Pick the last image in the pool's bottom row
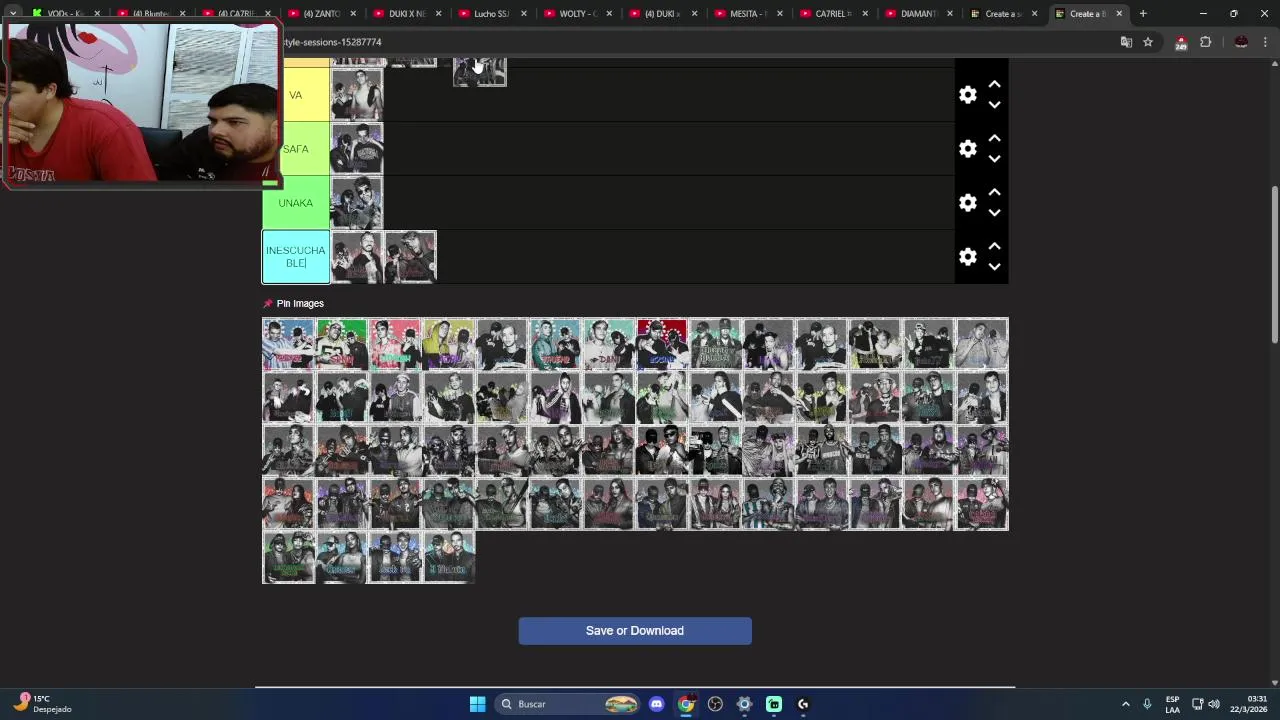This screenshot has width=1280, height=720. click(448, 557)
